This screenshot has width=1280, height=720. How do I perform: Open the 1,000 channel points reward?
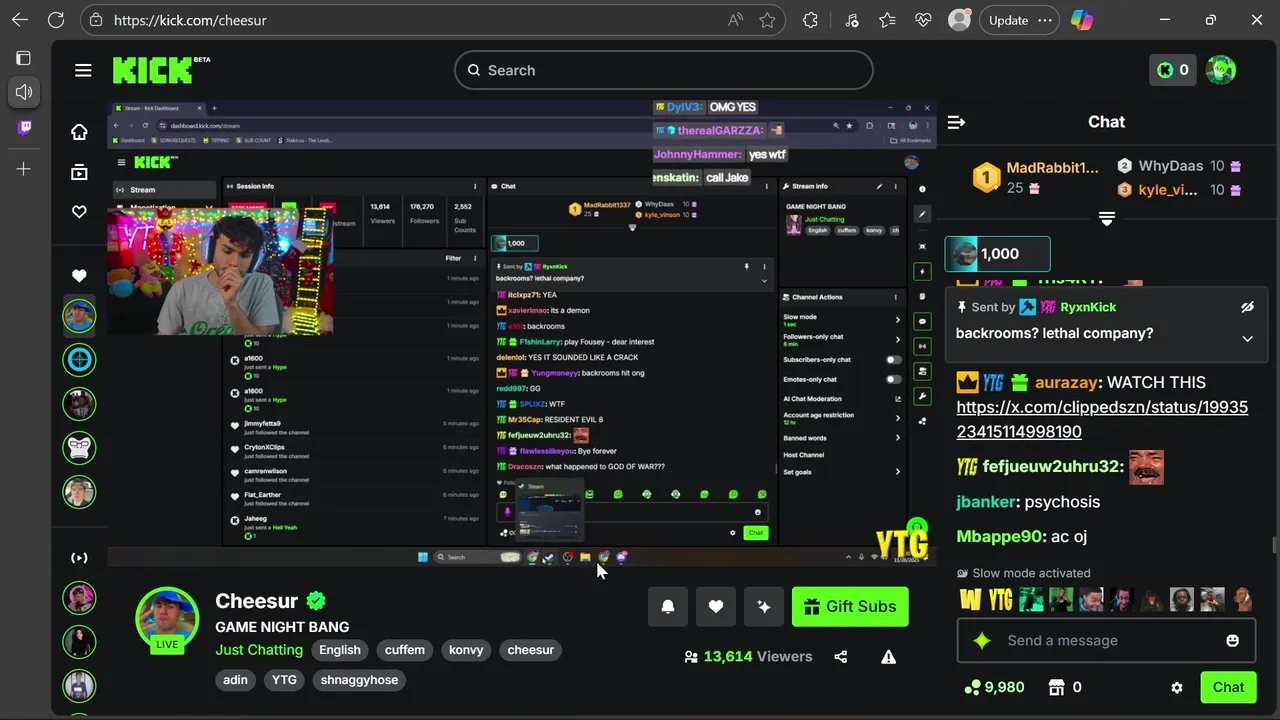(x=998, y=254)
